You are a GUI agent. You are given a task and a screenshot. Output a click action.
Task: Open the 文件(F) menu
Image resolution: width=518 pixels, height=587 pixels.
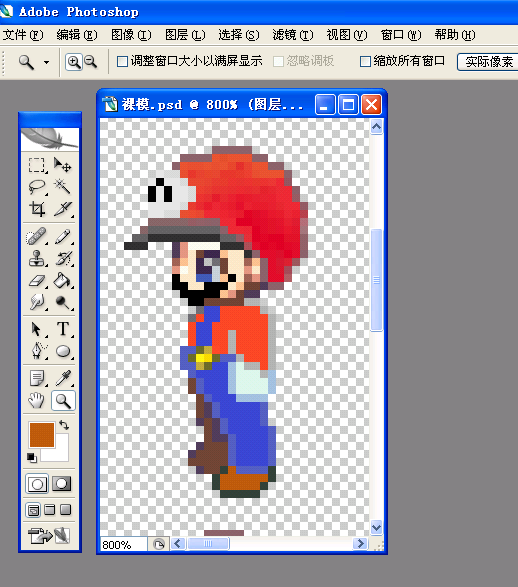[23, 35]
